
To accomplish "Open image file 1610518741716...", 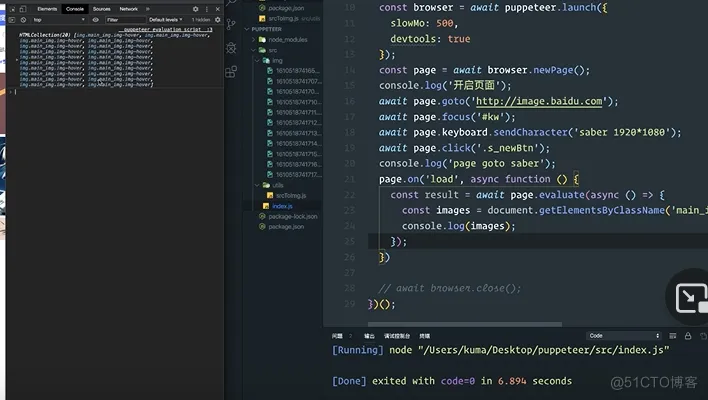I will (298, 164).
